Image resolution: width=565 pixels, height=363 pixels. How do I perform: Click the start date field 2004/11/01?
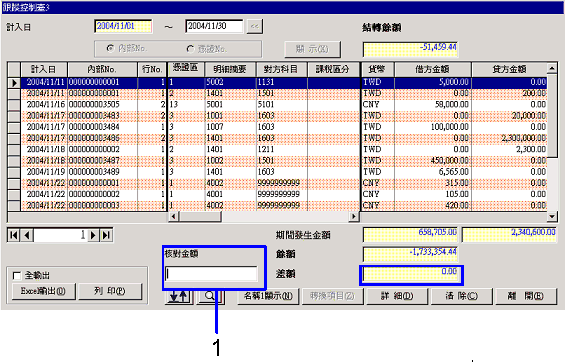(123, 26)
